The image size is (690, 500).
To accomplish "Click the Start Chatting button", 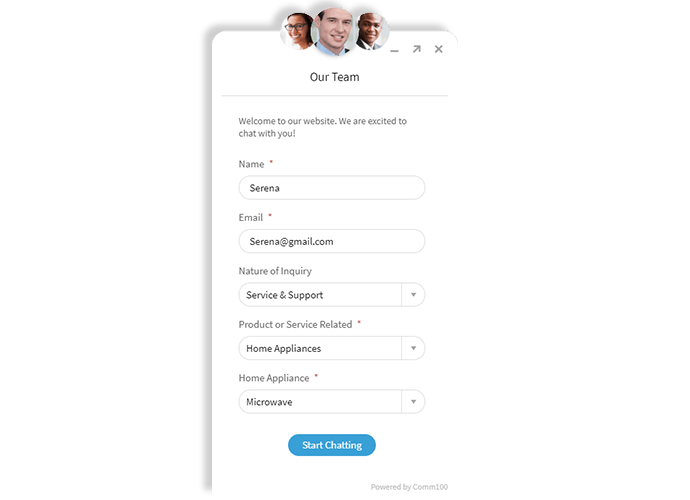I will click(x=332, y=445).
